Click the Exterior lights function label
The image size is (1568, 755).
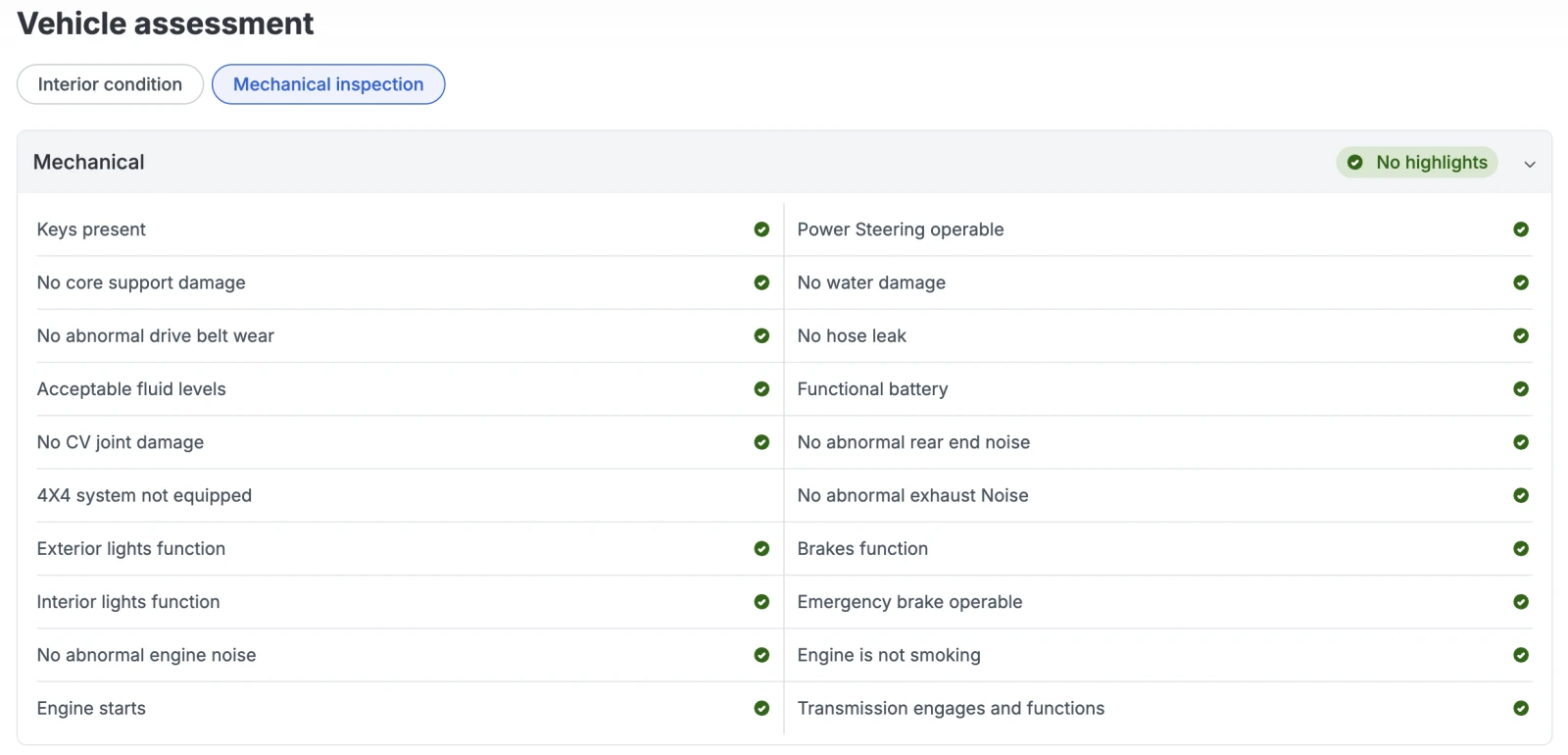pyautogui.click(x=131, y=549)
